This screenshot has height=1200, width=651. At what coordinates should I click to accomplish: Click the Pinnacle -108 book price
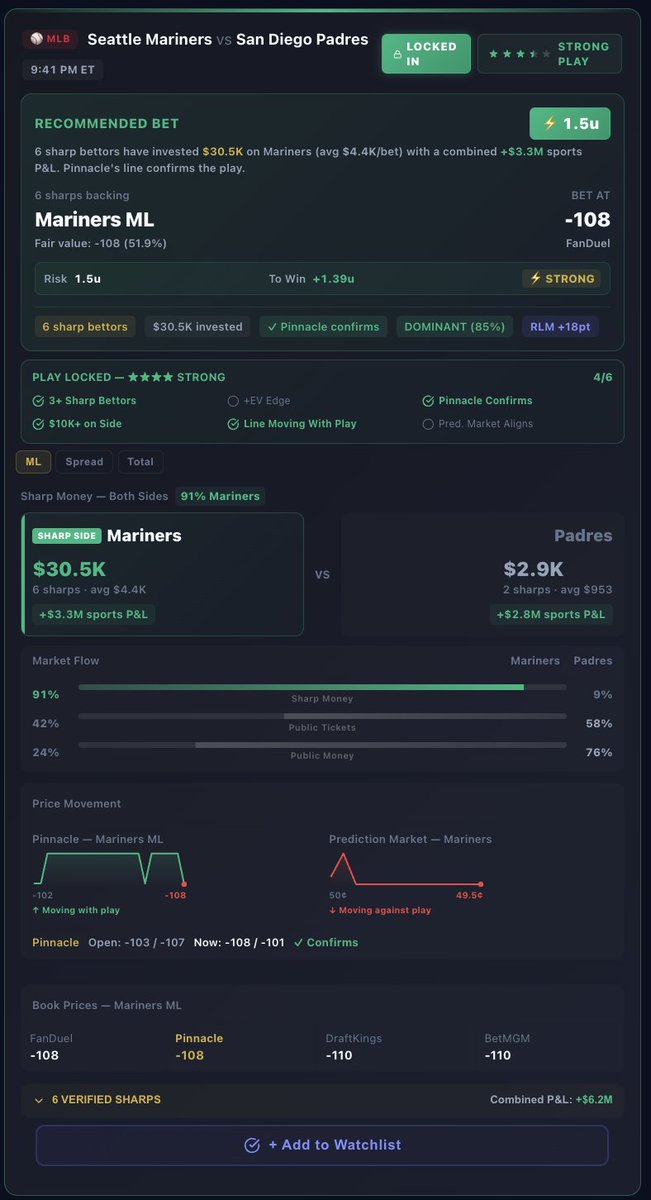coord(199,1047)
